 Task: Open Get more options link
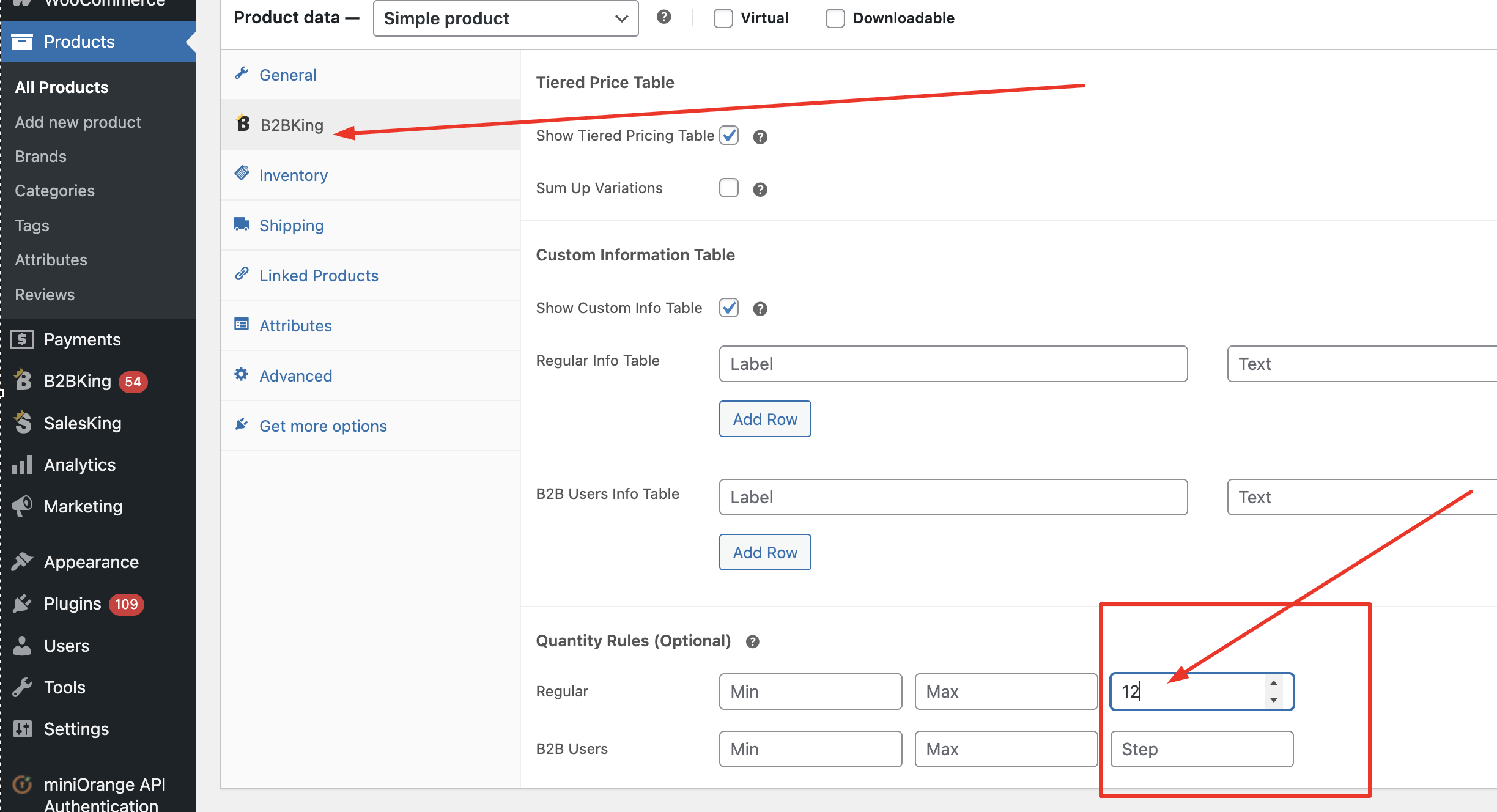click(x=371, y=426)
